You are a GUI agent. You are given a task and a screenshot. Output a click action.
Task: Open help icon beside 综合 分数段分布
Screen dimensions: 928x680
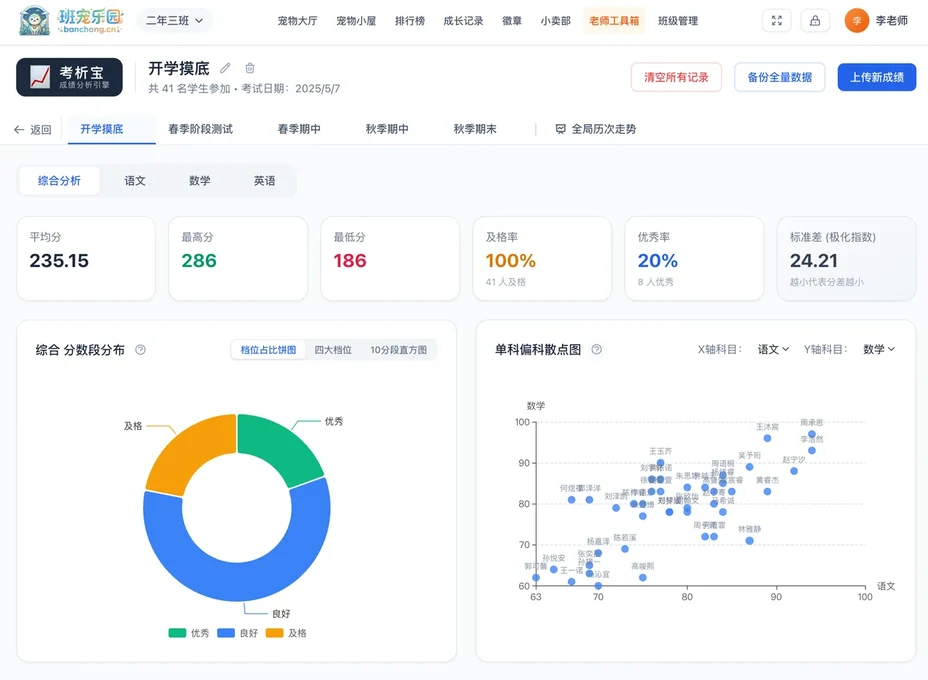point(140,350)
